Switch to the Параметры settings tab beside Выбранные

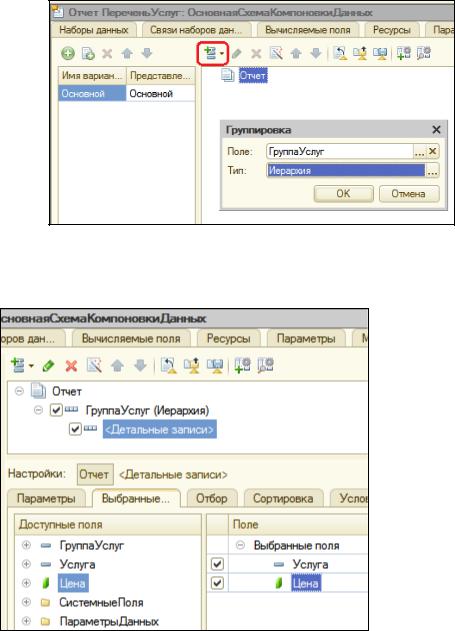(46, 498)
